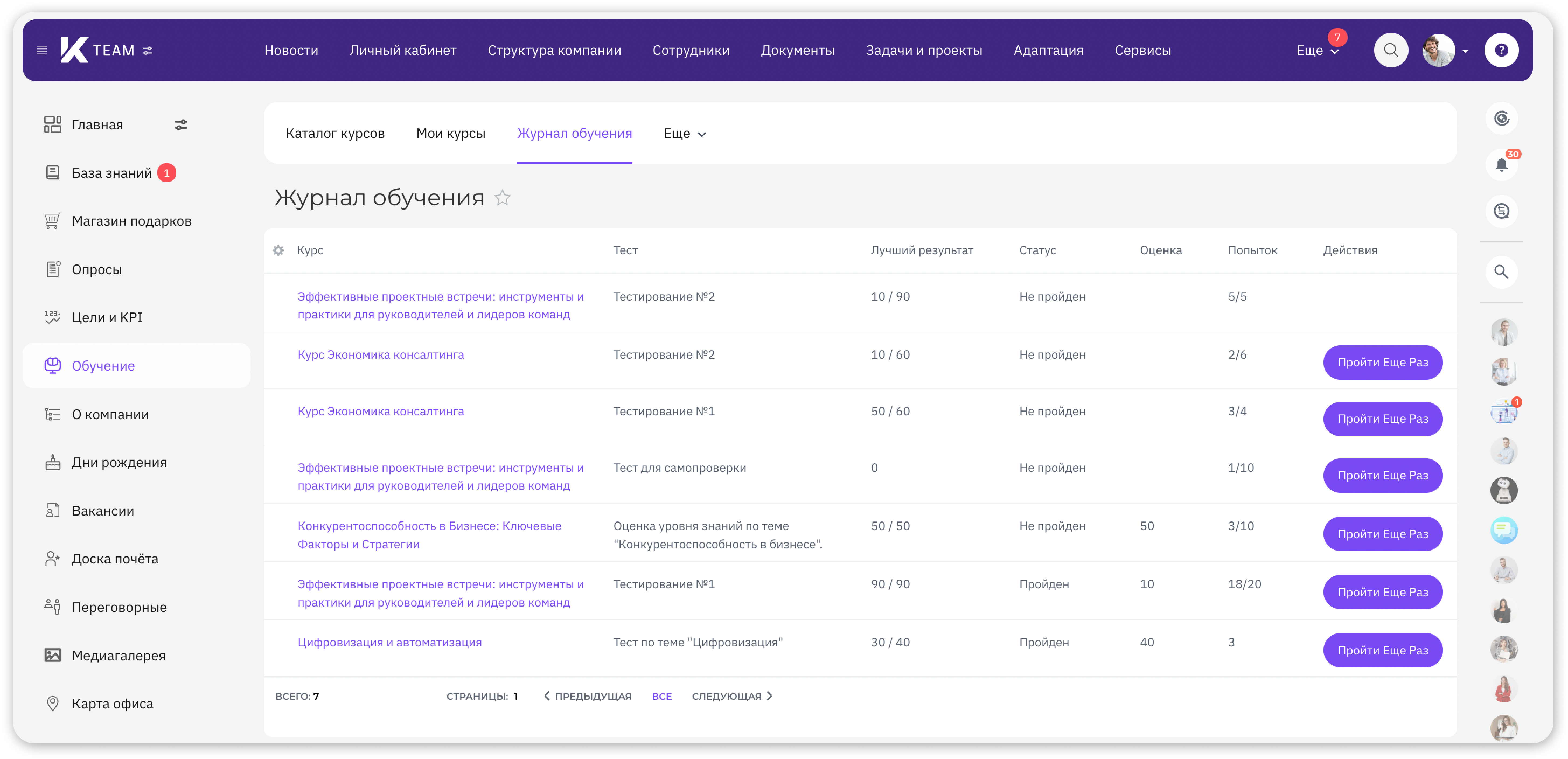Retake Цифровизация test
The height and width of the screenshot is (759, 1568).
(1382, 650)
